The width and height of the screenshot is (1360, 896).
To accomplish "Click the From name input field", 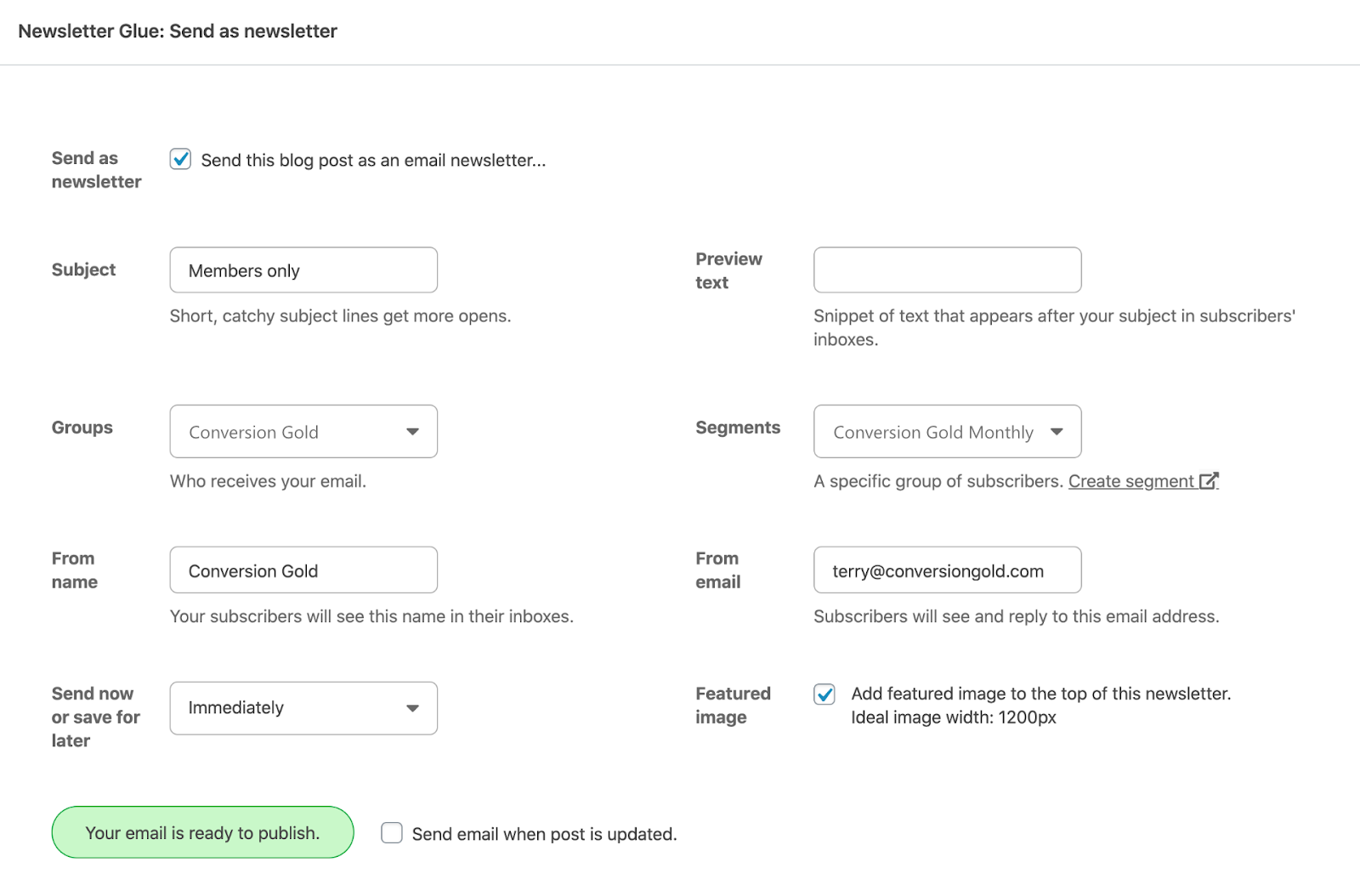I will (303, 570).
